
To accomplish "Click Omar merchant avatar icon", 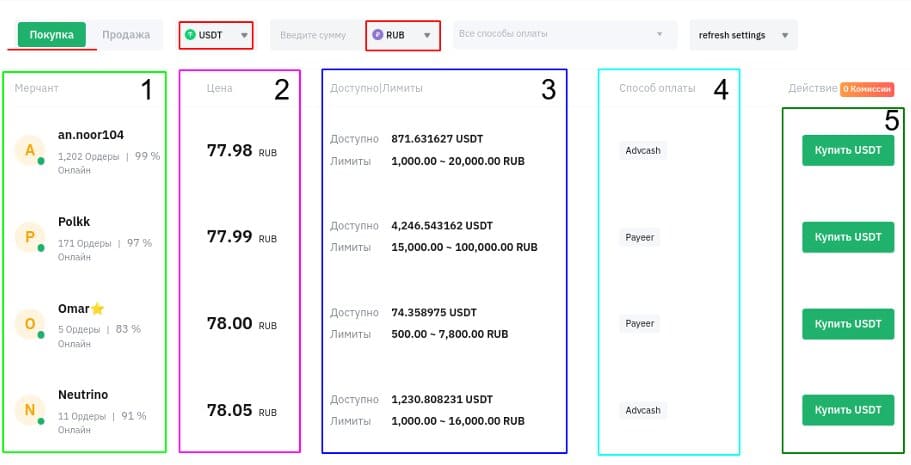I will pos(30,324).
